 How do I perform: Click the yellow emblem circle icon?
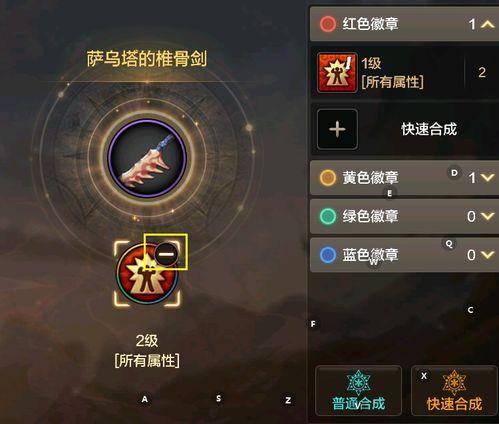[x=328, y=178]
